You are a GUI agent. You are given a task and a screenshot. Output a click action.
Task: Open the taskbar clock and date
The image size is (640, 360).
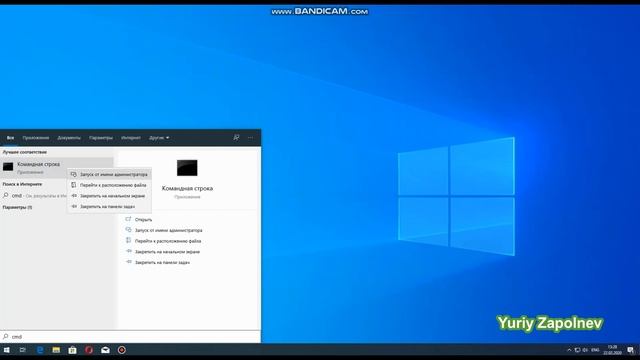[x=612, y=350]
